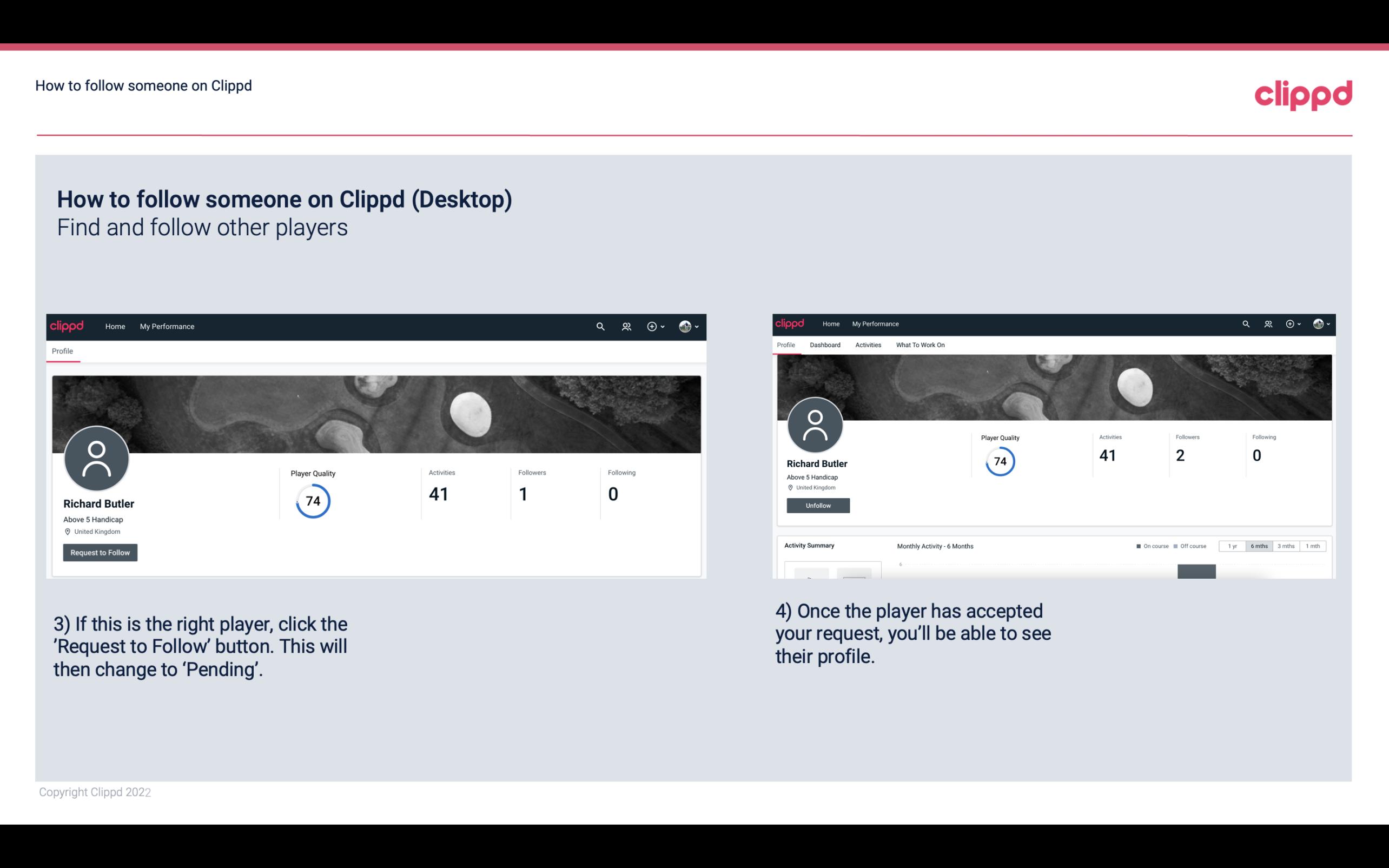Select the '6 mths' activity filter toggle
1389x868 pixels.
pos(1258,546)
